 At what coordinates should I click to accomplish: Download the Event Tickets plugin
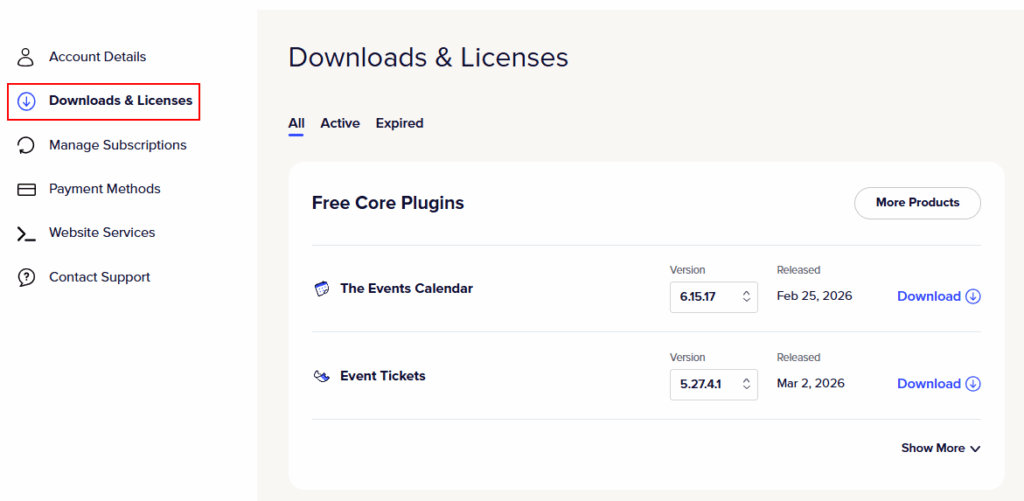coord(938,384)
